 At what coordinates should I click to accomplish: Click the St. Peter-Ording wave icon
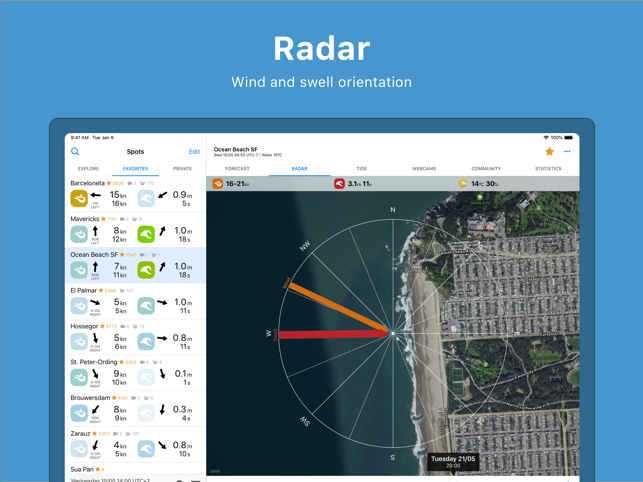pos(146,377)
